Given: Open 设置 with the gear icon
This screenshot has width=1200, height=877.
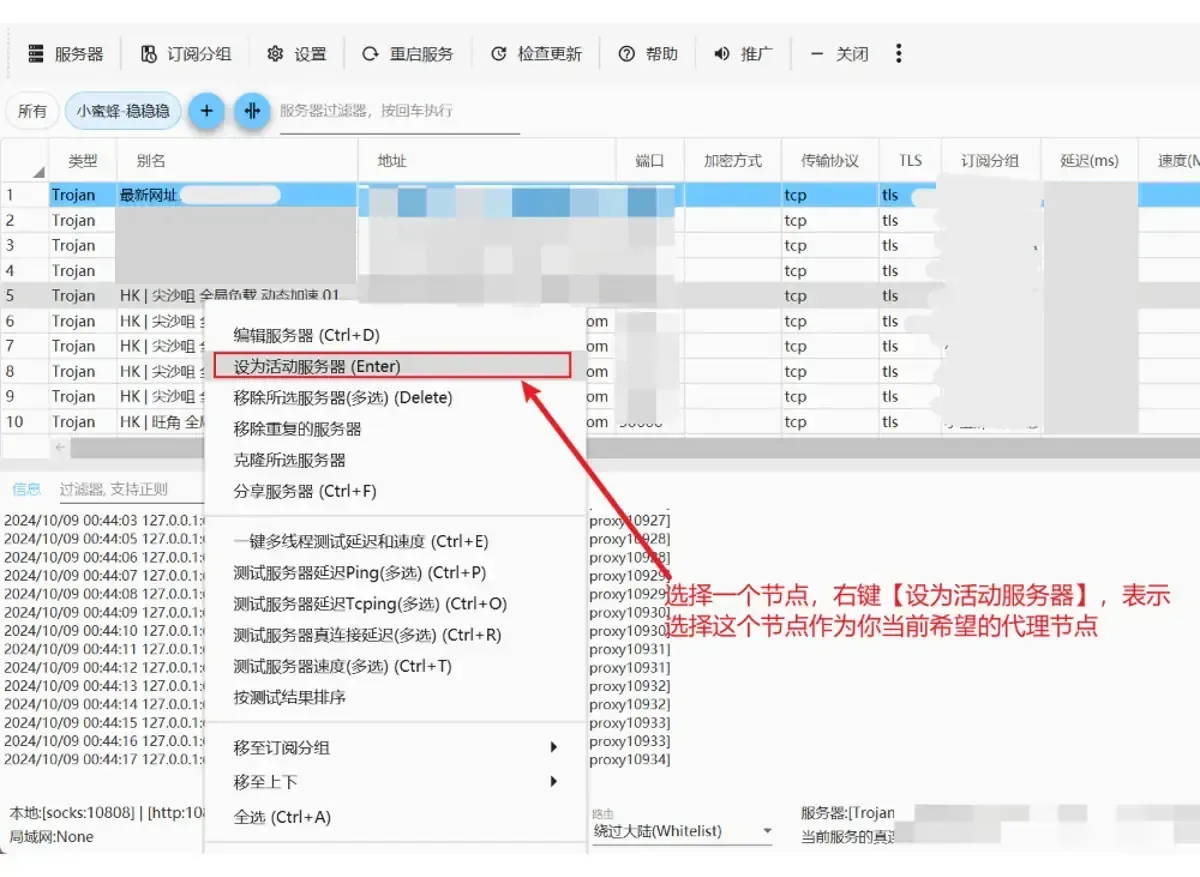Looking at the screenshot, I should coord(297,54).
